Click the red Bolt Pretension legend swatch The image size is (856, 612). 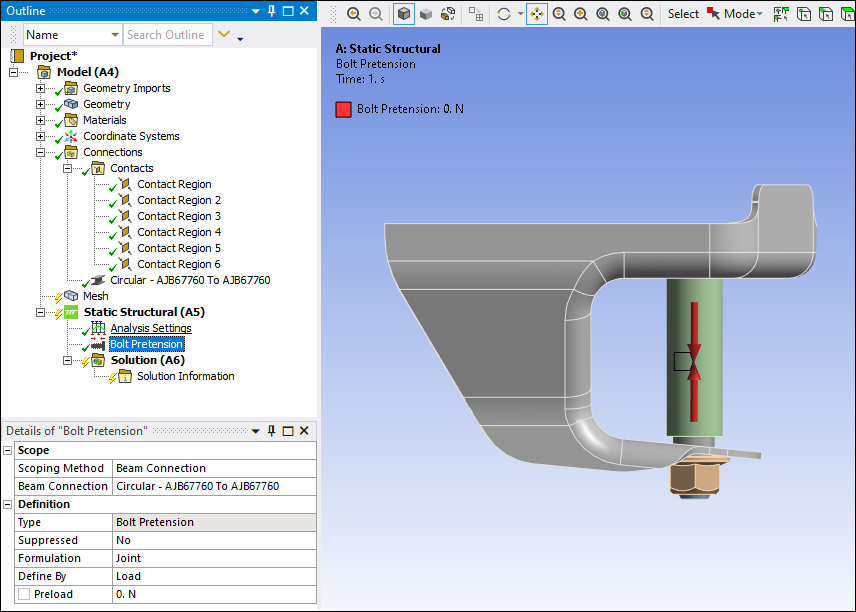343,109
